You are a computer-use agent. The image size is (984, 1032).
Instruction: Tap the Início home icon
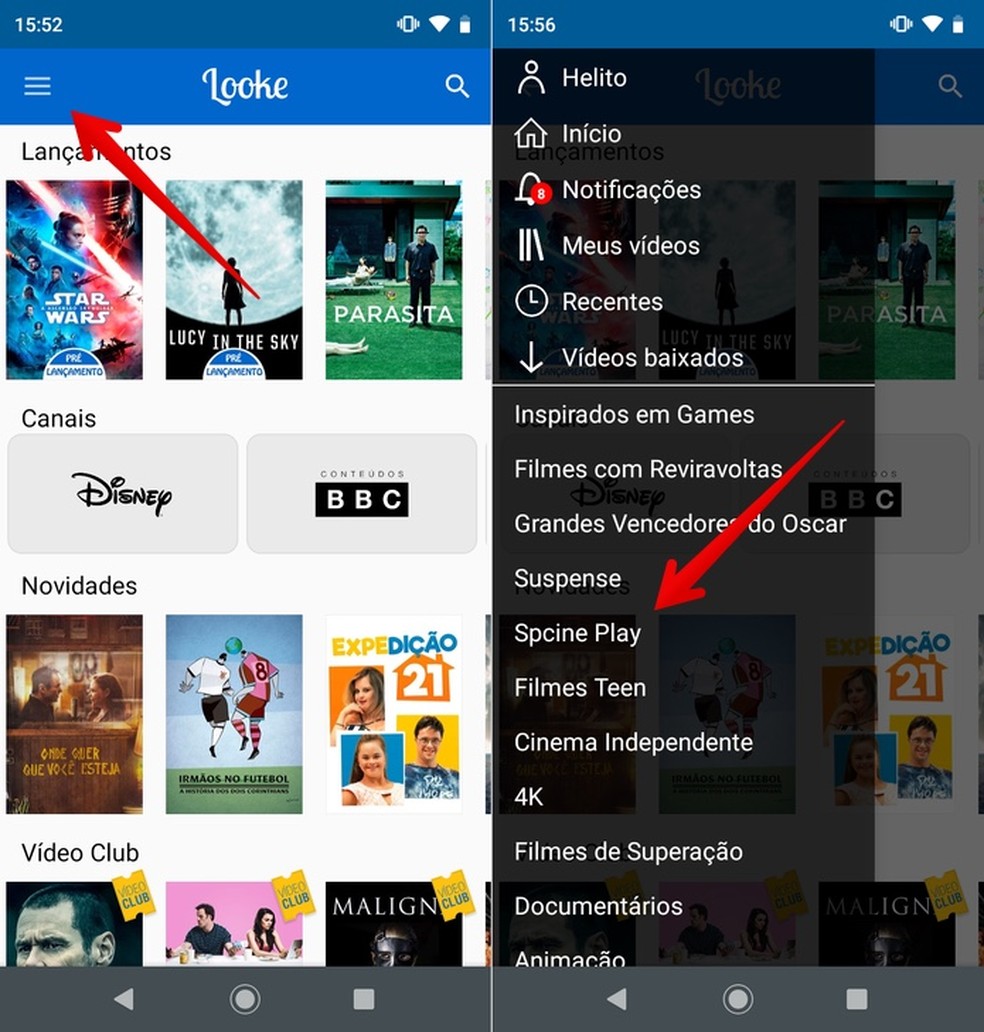click(x=531, y=133)
